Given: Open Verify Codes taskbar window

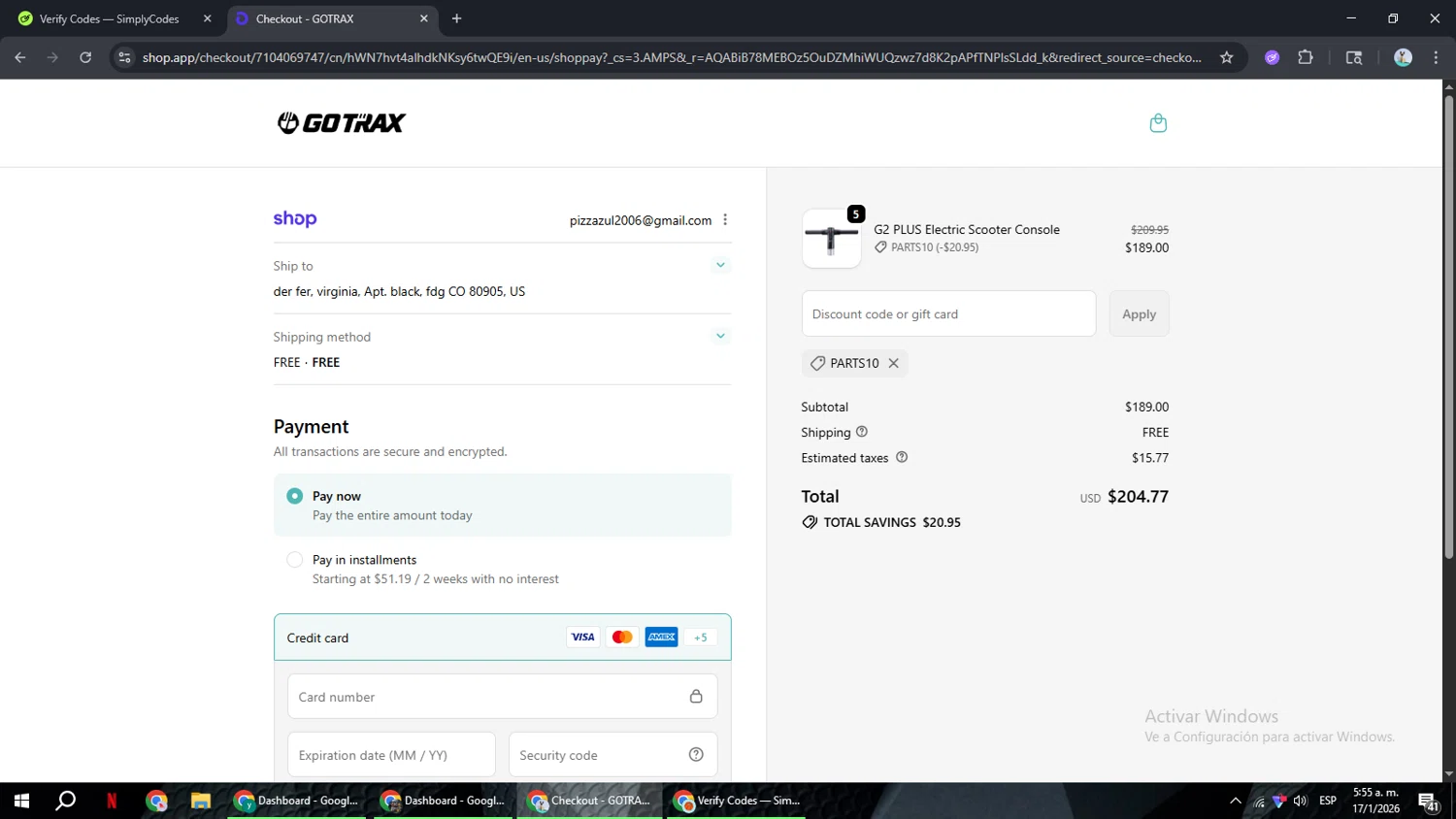Looking at the screenshot, I should 737,801.
